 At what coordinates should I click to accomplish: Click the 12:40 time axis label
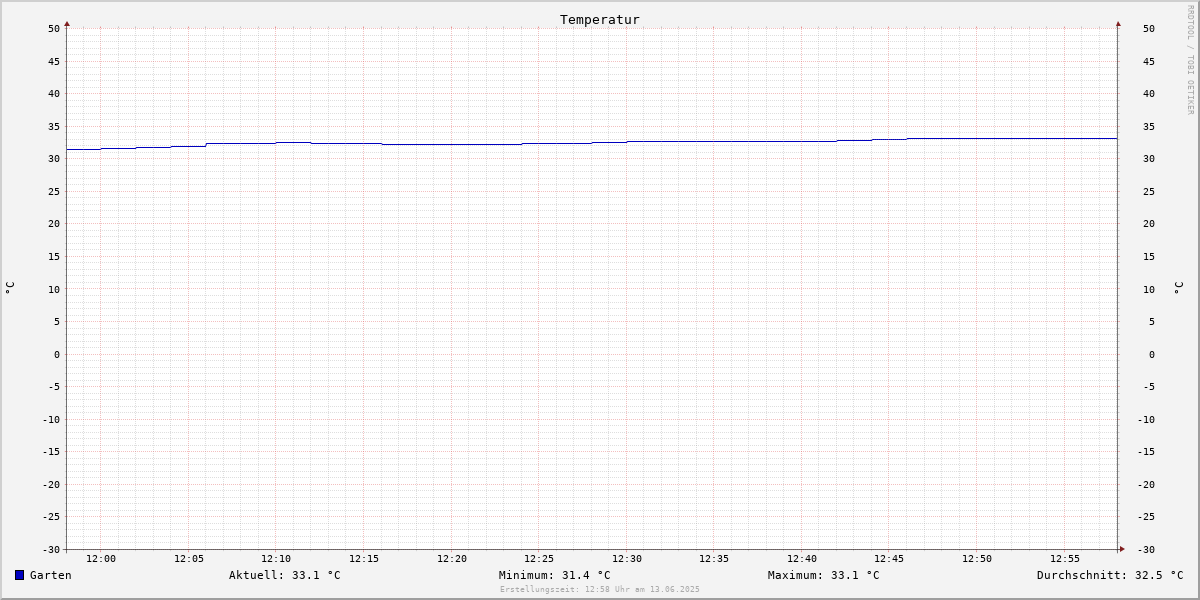click(802, 559)
